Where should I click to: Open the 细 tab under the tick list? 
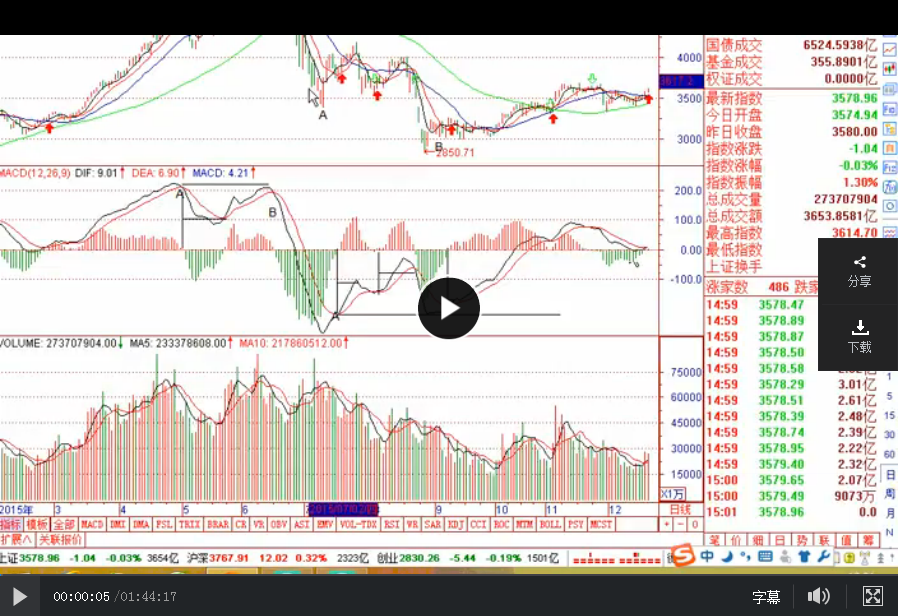[758, 540]
